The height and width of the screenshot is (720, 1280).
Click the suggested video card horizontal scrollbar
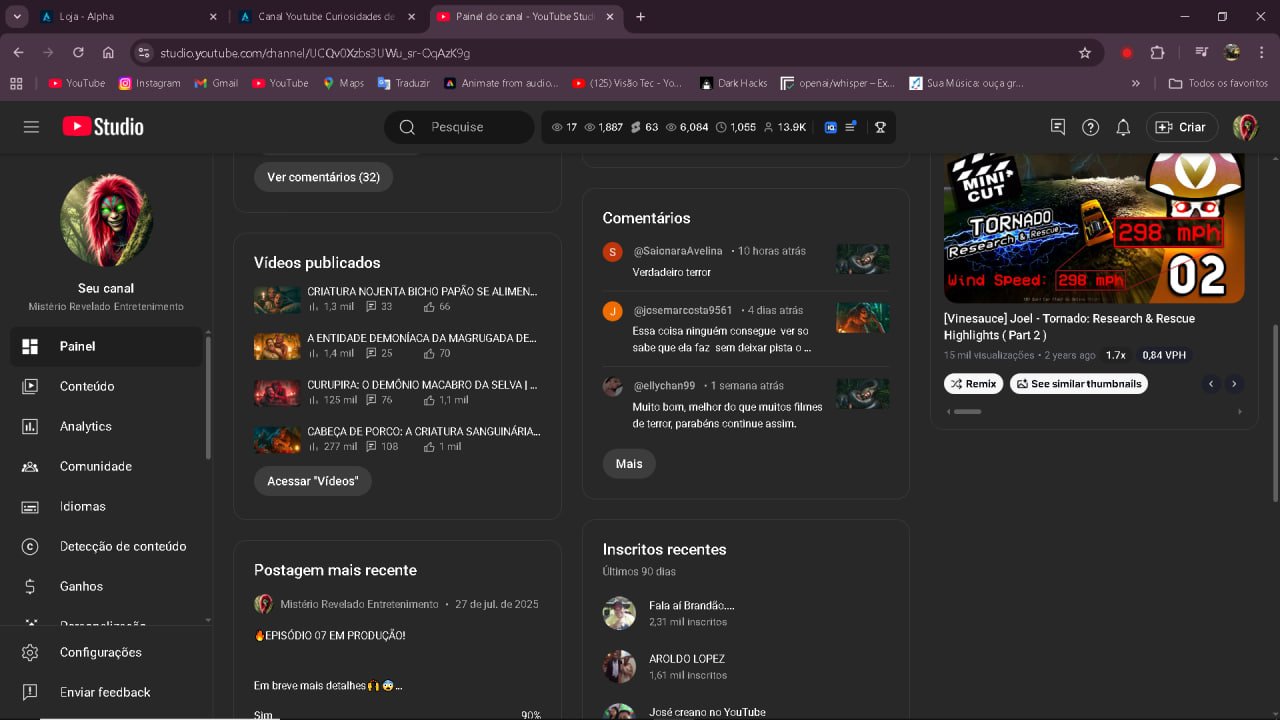967,411
